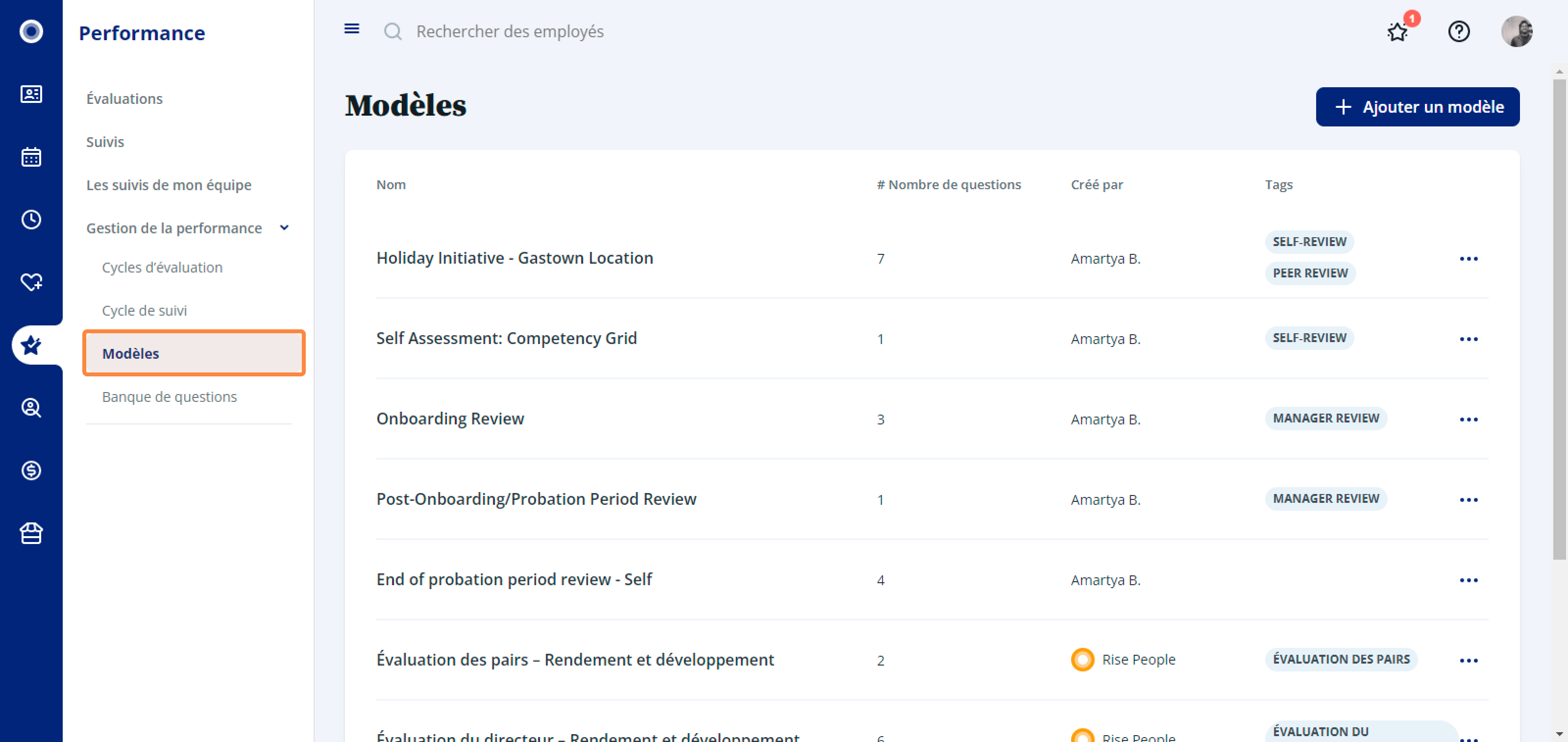This screenshot has width=1568, height=742.
Task: Open the favorites star notification icon
Action: coord(1397,32)
